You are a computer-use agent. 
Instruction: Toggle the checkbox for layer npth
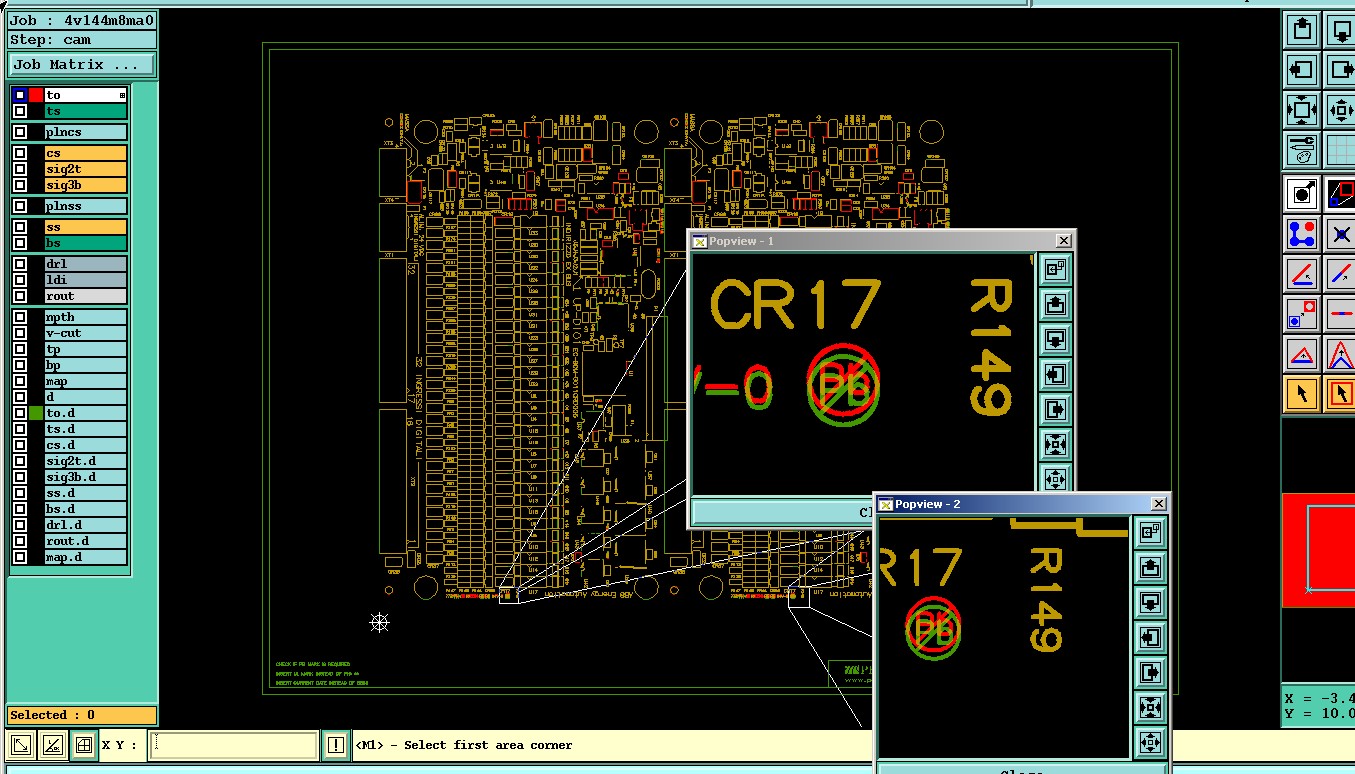[20, 317]
